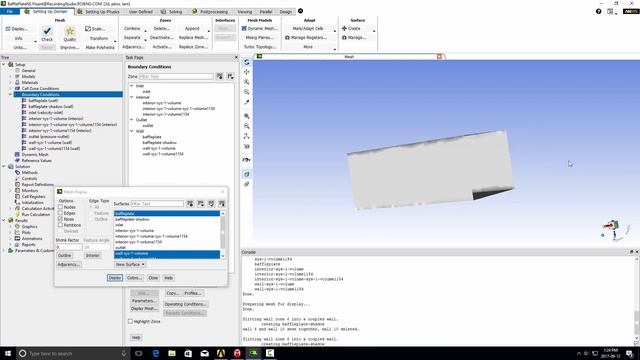Select the zoom in/out tool
640x360 pixels.
coord(247,82)
